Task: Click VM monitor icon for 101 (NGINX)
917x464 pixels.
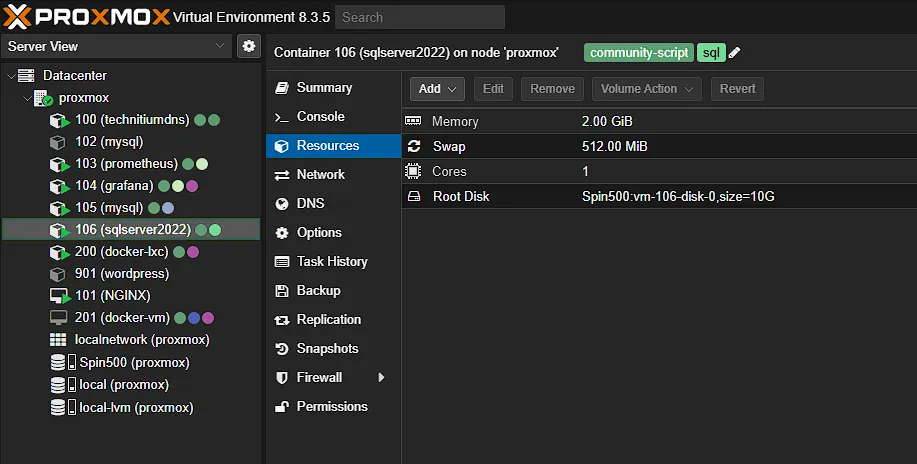Action: tap(60, 296)
